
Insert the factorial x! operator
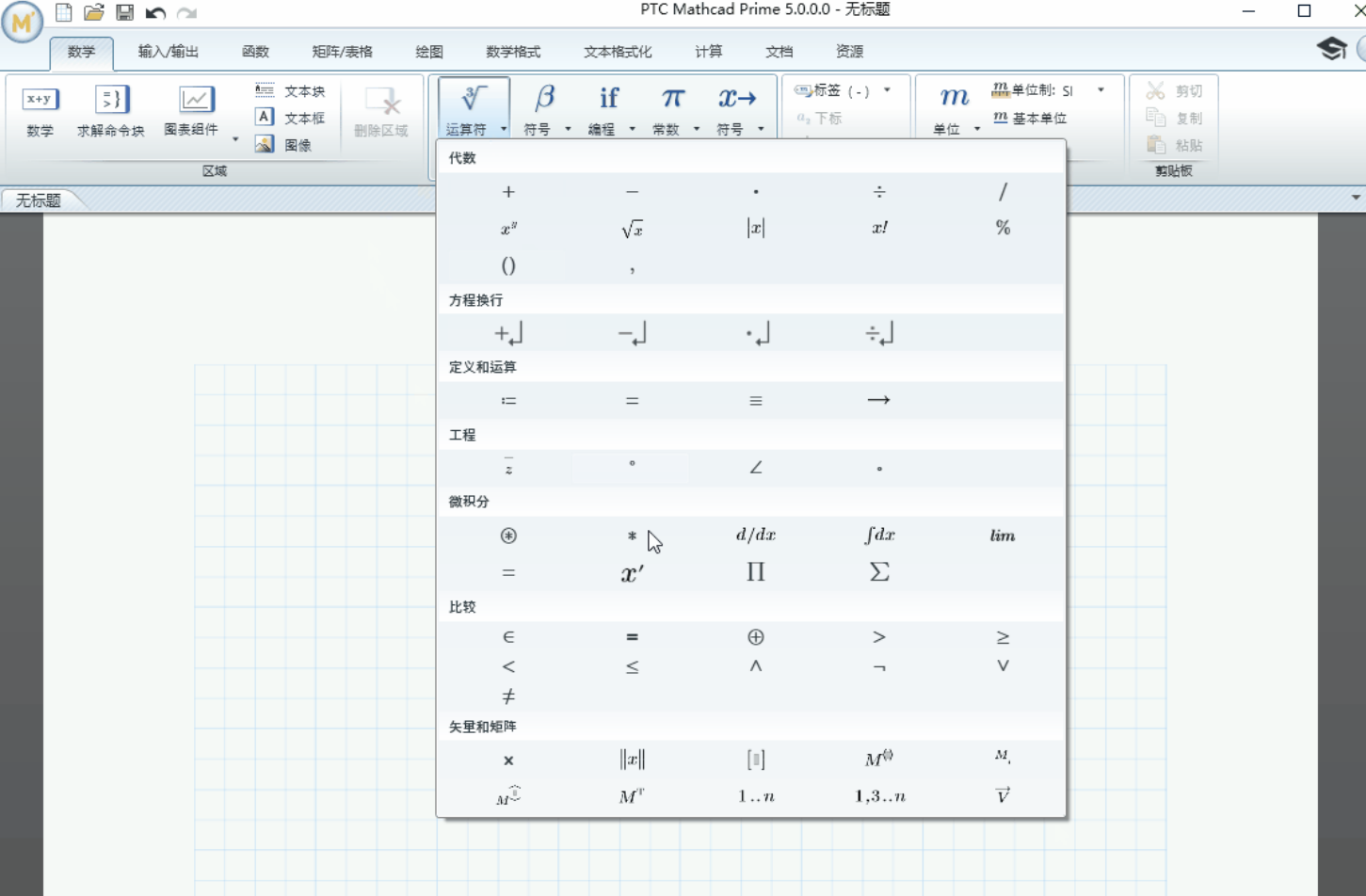pos(879,229)
